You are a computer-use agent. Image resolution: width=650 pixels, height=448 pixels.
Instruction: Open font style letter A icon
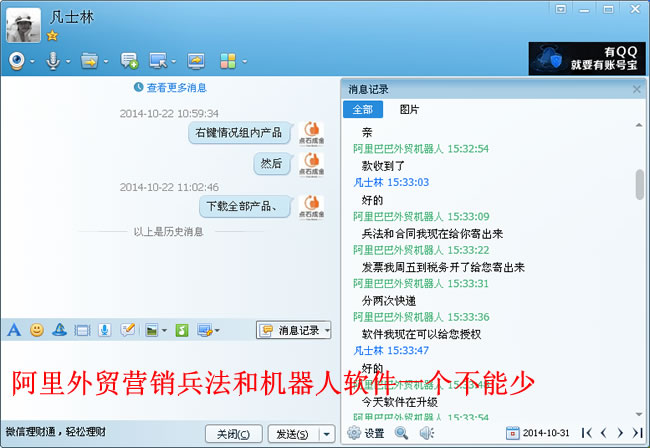pos(14,330)
